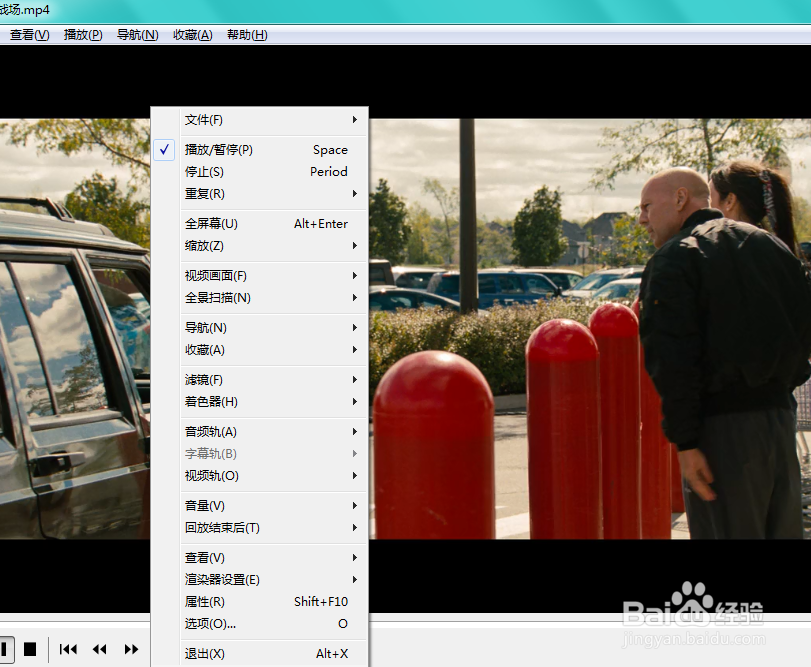The width and height of the screenshot is (811, 667).
Task: Open the 导航(N) menu in menu bar
Action: click(138, 35)
